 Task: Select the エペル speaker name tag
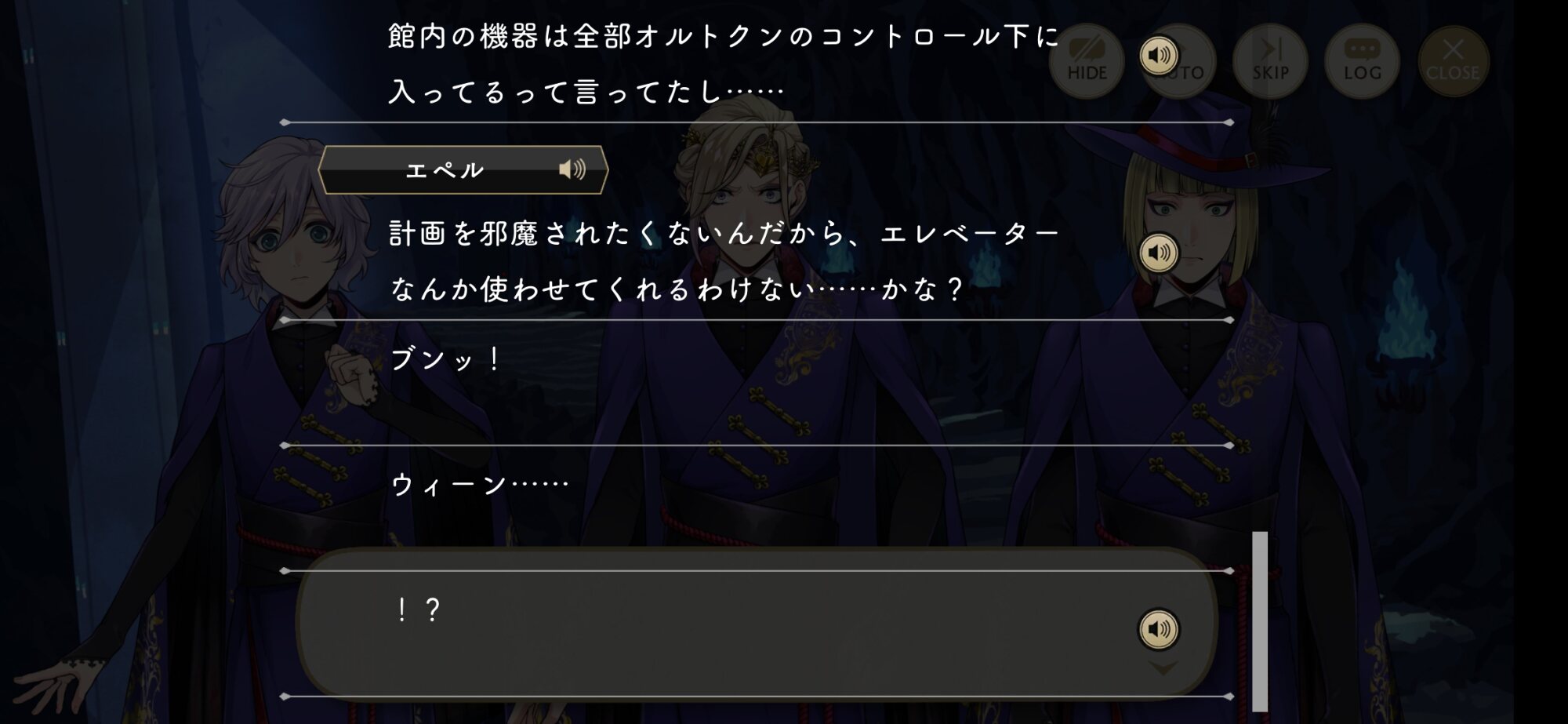tap(463, 169)
